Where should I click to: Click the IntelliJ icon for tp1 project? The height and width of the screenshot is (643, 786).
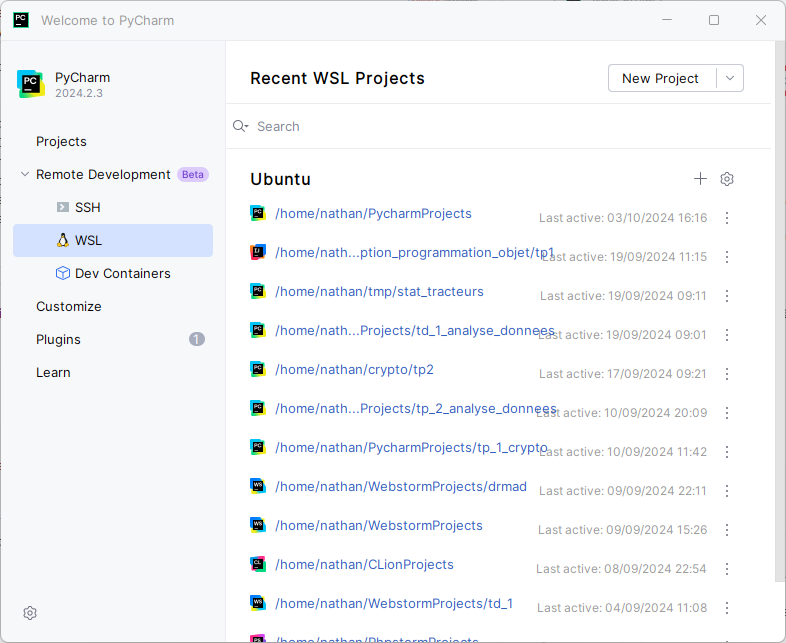258,252
